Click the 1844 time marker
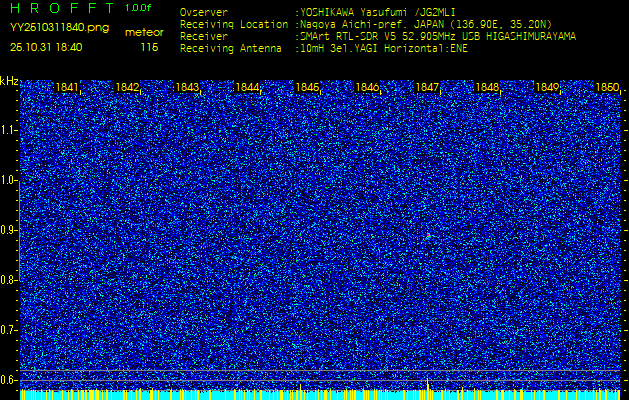The width and height of the screenshot is (629, 400). (247, 87)
